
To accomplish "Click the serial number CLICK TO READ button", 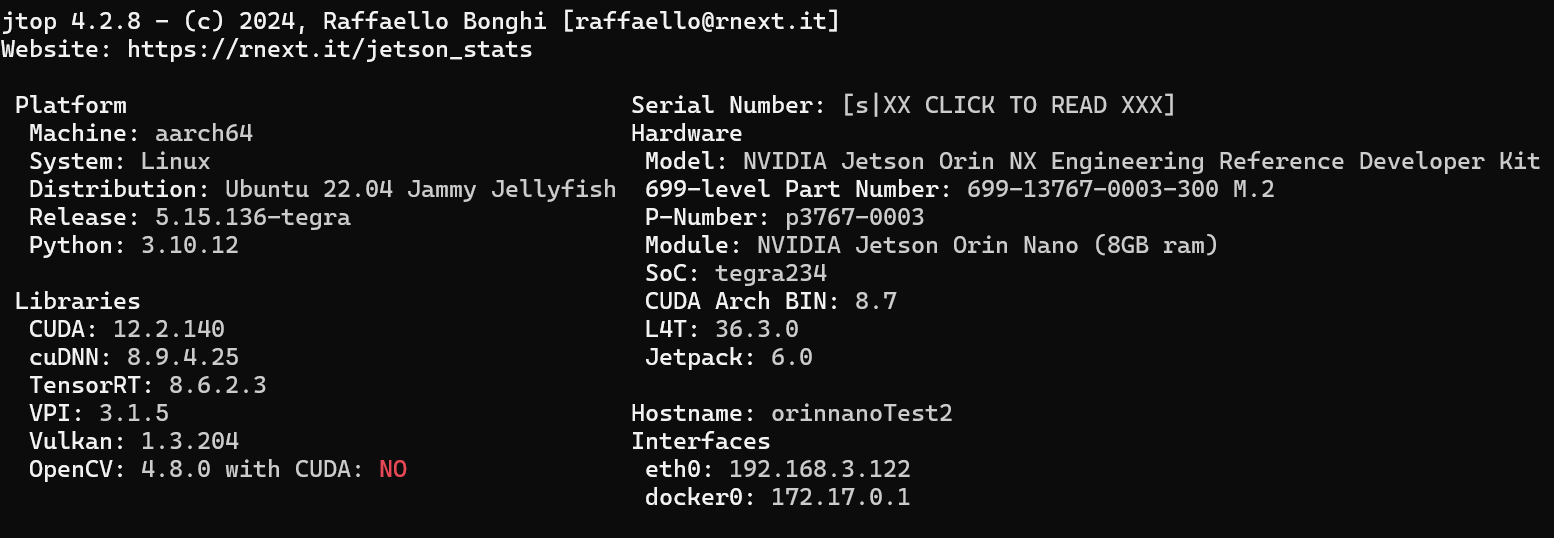I will [x=1009, y=105].
